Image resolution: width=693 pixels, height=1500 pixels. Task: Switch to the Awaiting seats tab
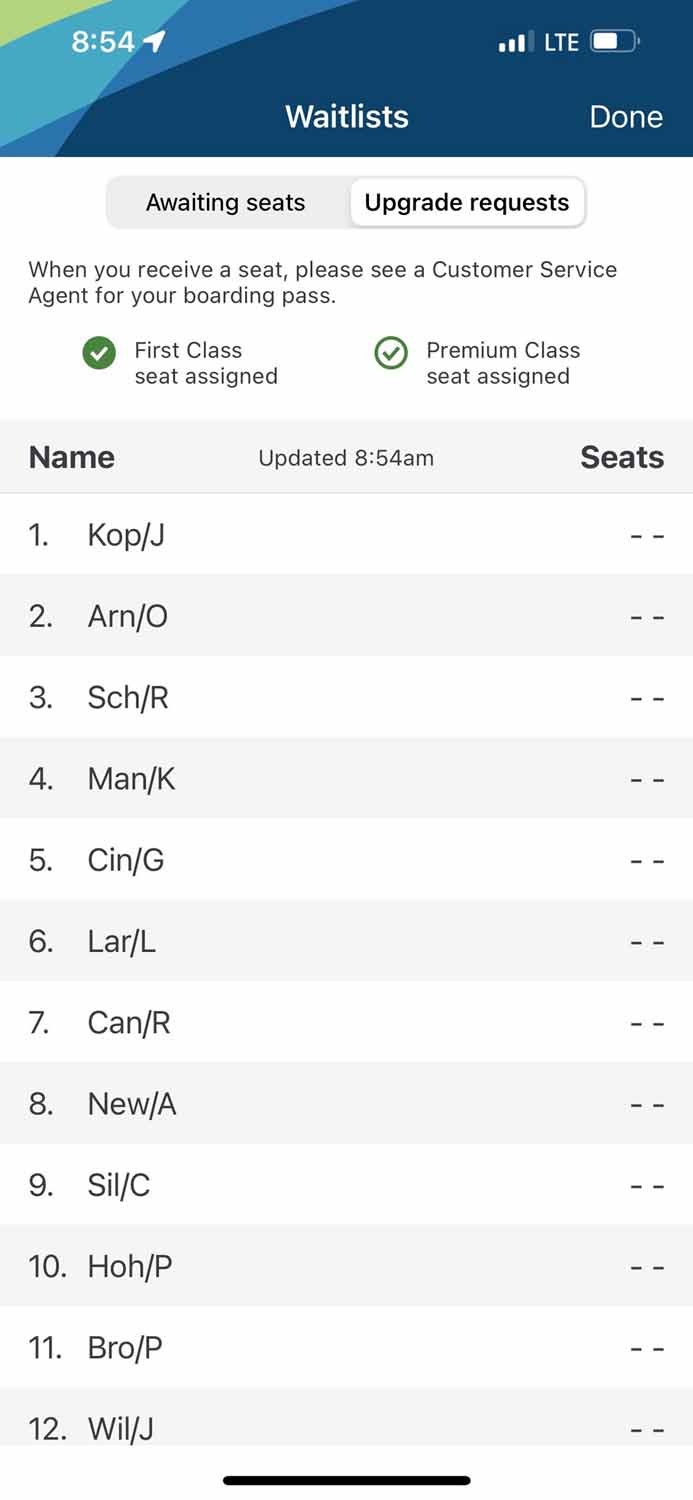tap(226, 203)
